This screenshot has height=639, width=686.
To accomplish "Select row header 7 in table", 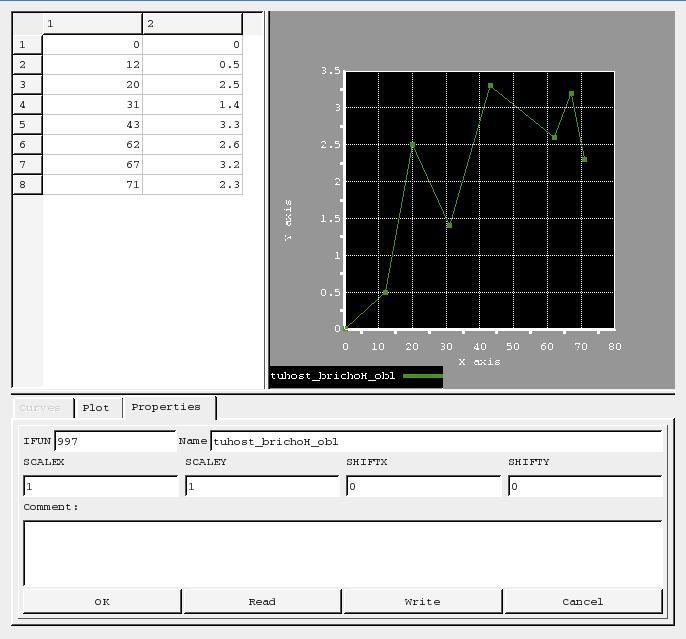I will tap(28, 164).
